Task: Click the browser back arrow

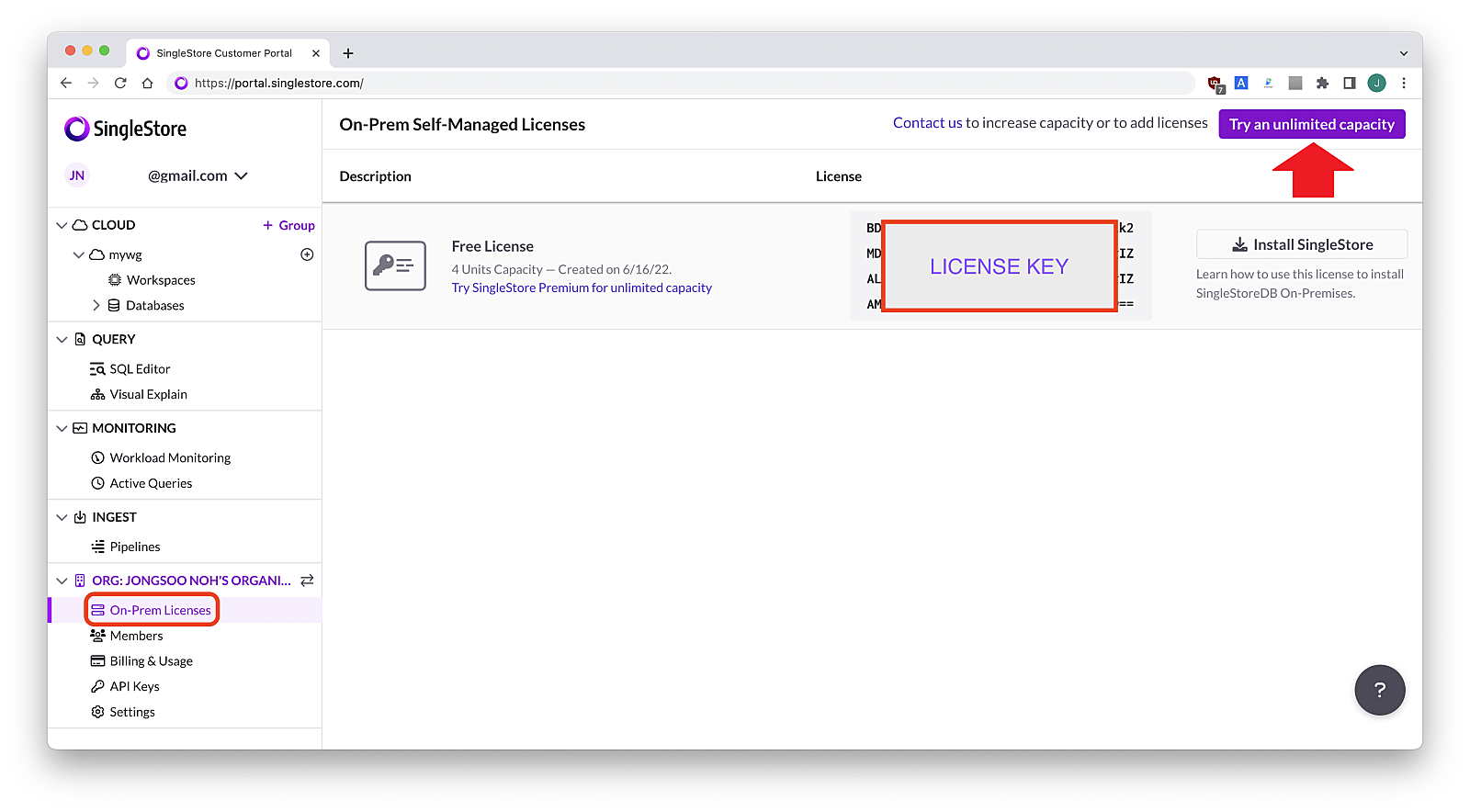Action: coord(66,83)
